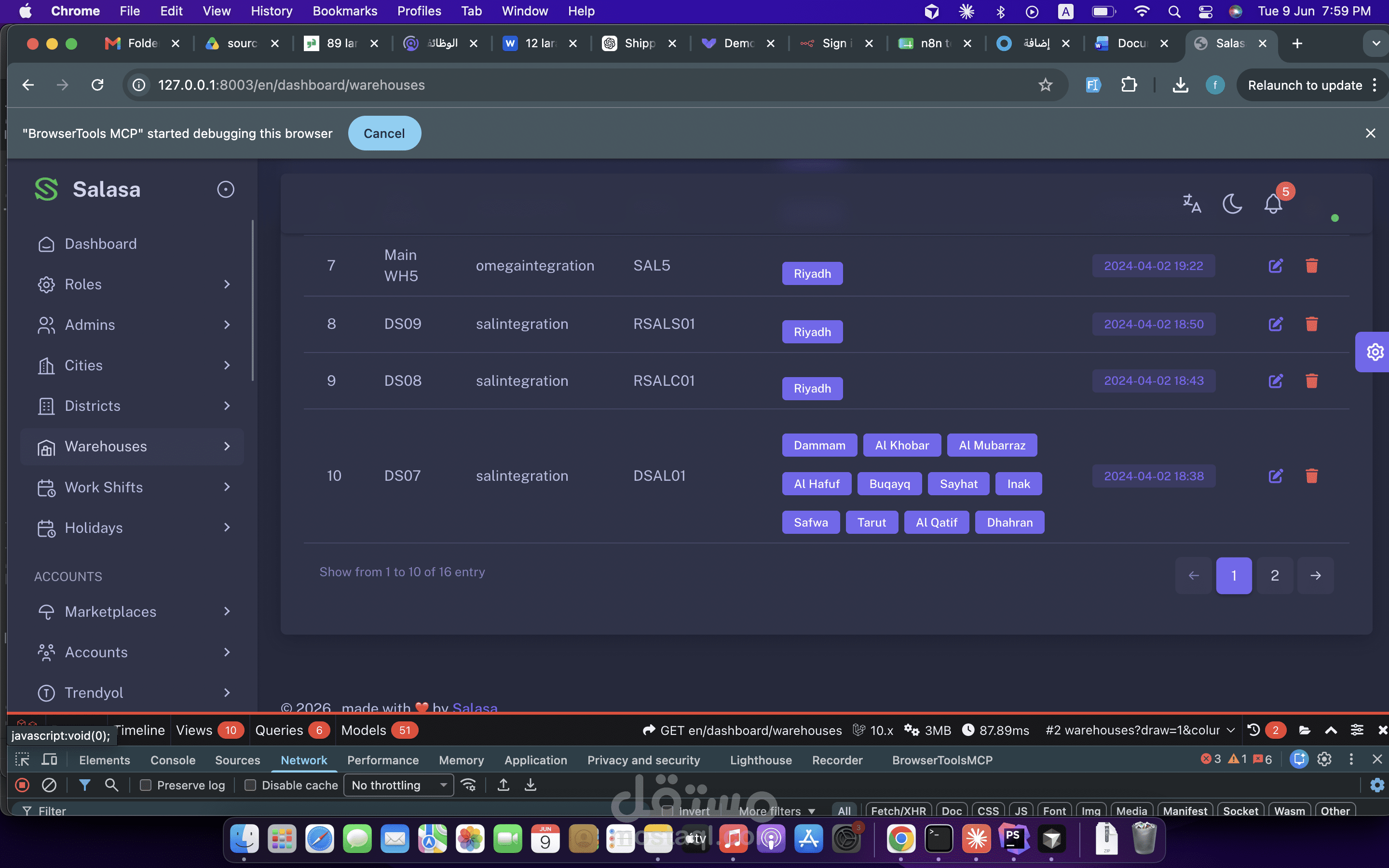
Task: Open the Chrome extensions puzzle icon
Action: [x=1129, y=85]
